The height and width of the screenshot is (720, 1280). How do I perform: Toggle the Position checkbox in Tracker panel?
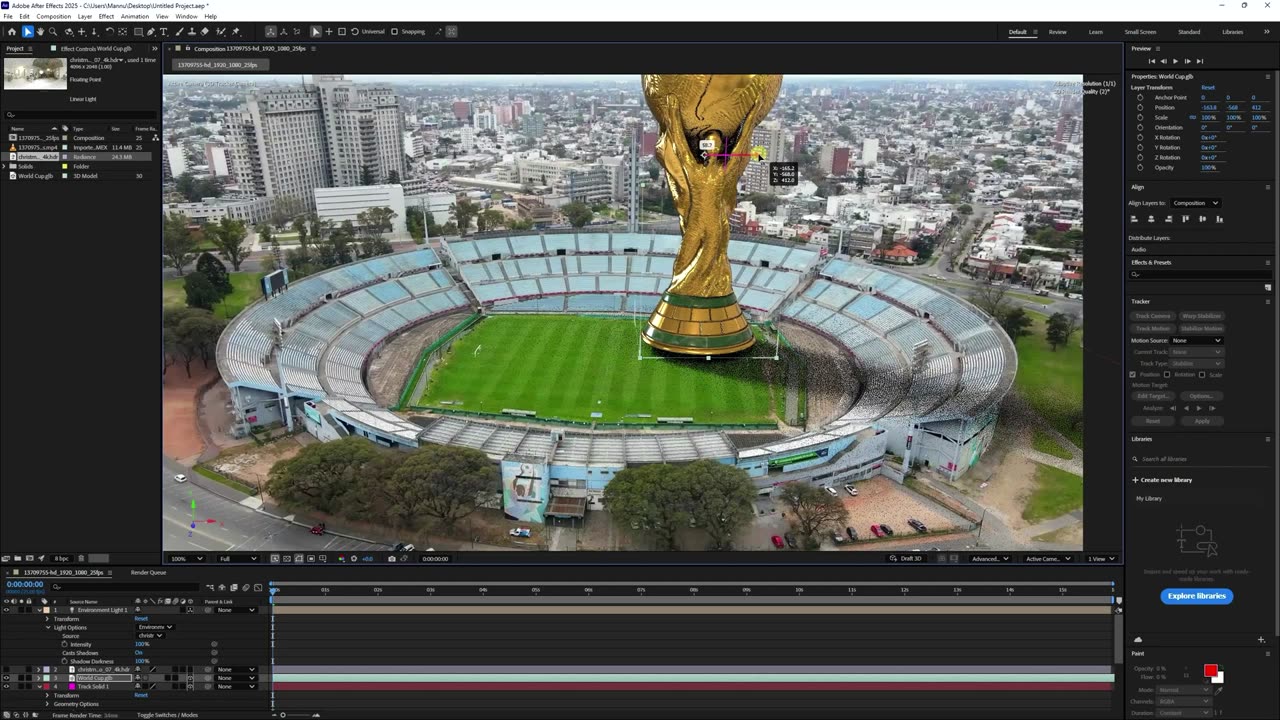click(x=1133, y=375)
